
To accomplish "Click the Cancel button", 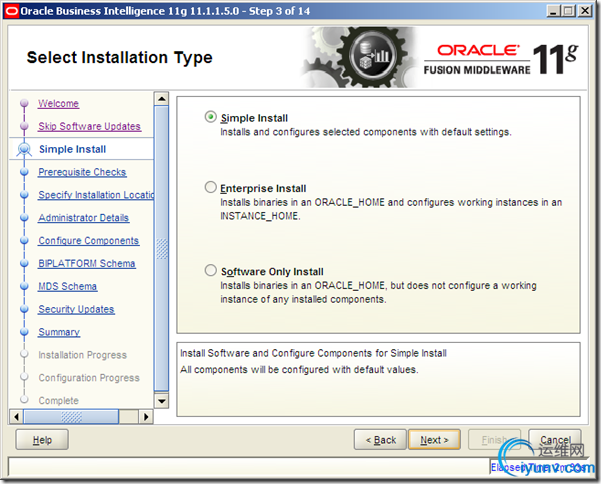I will (x=555, y=440).
